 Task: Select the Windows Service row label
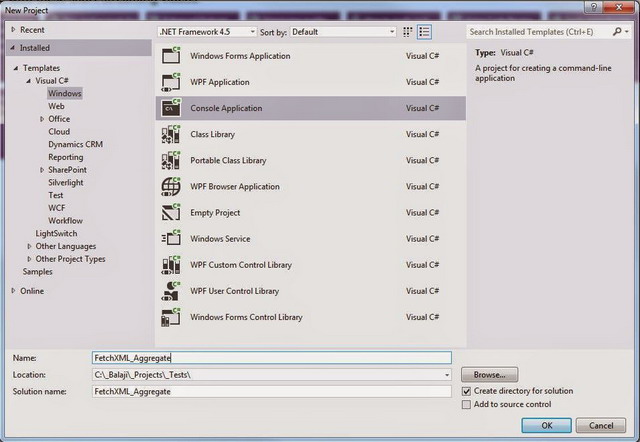point(220,239)
